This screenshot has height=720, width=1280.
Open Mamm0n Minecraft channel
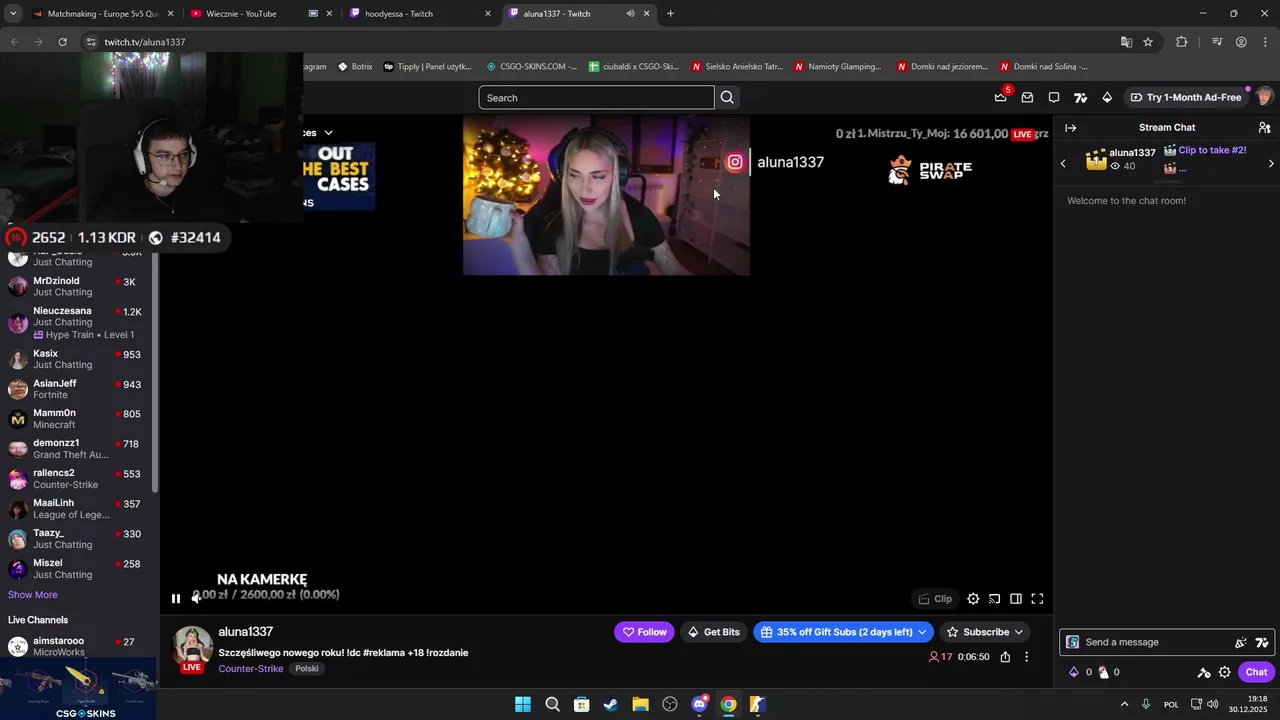(78, 419)
